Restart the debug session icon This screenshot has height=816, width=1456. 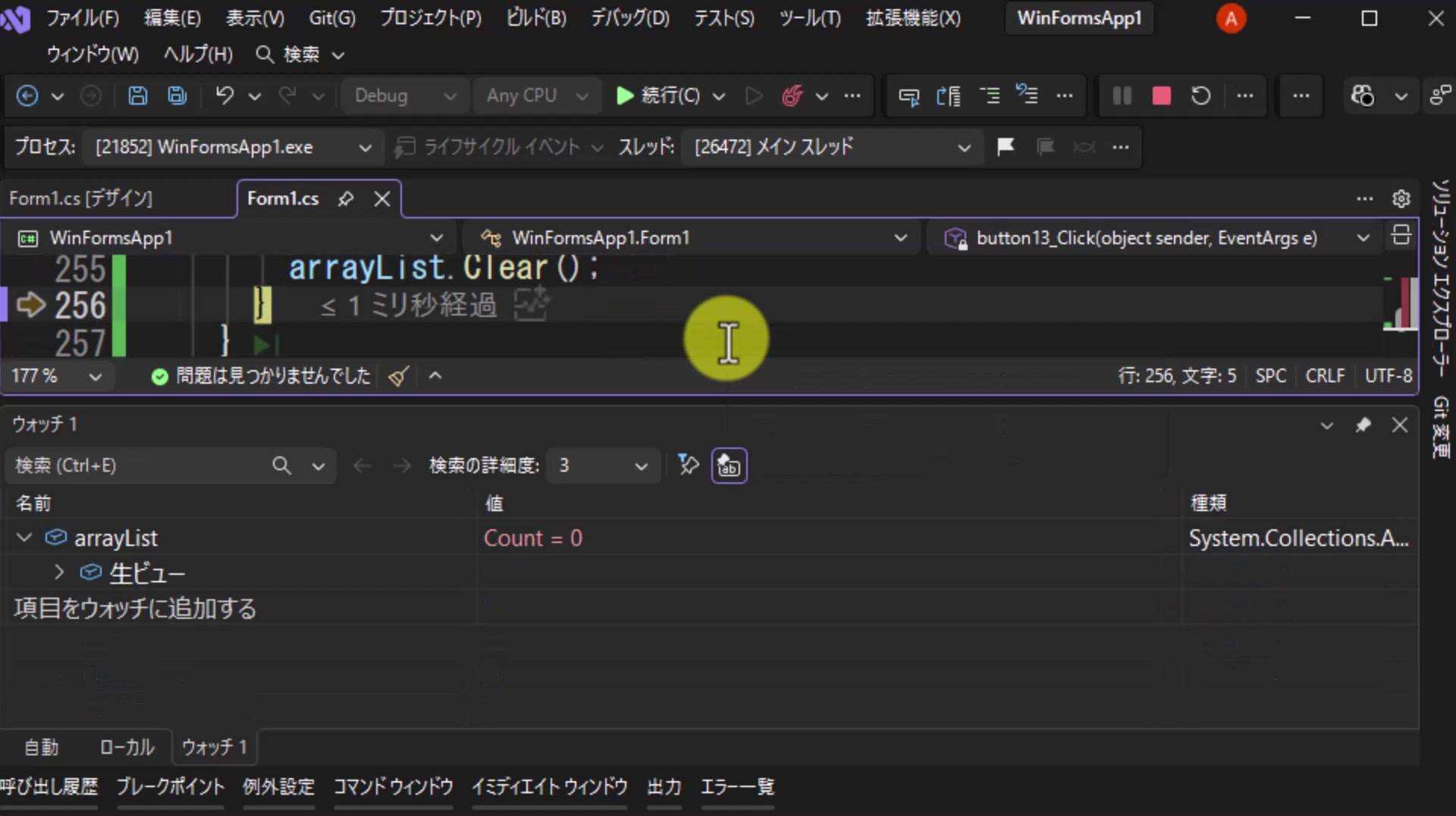1200,96
